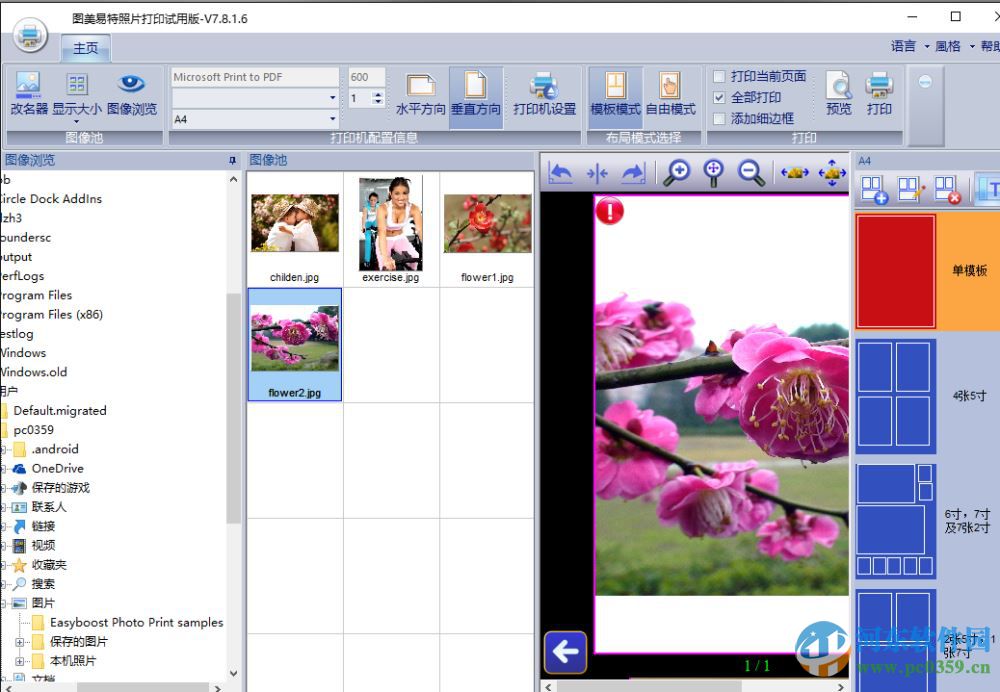This screenshot has height=692, width=1000.
Task: Open 打印机设置 printer settings
Action: tap(544, 94)
